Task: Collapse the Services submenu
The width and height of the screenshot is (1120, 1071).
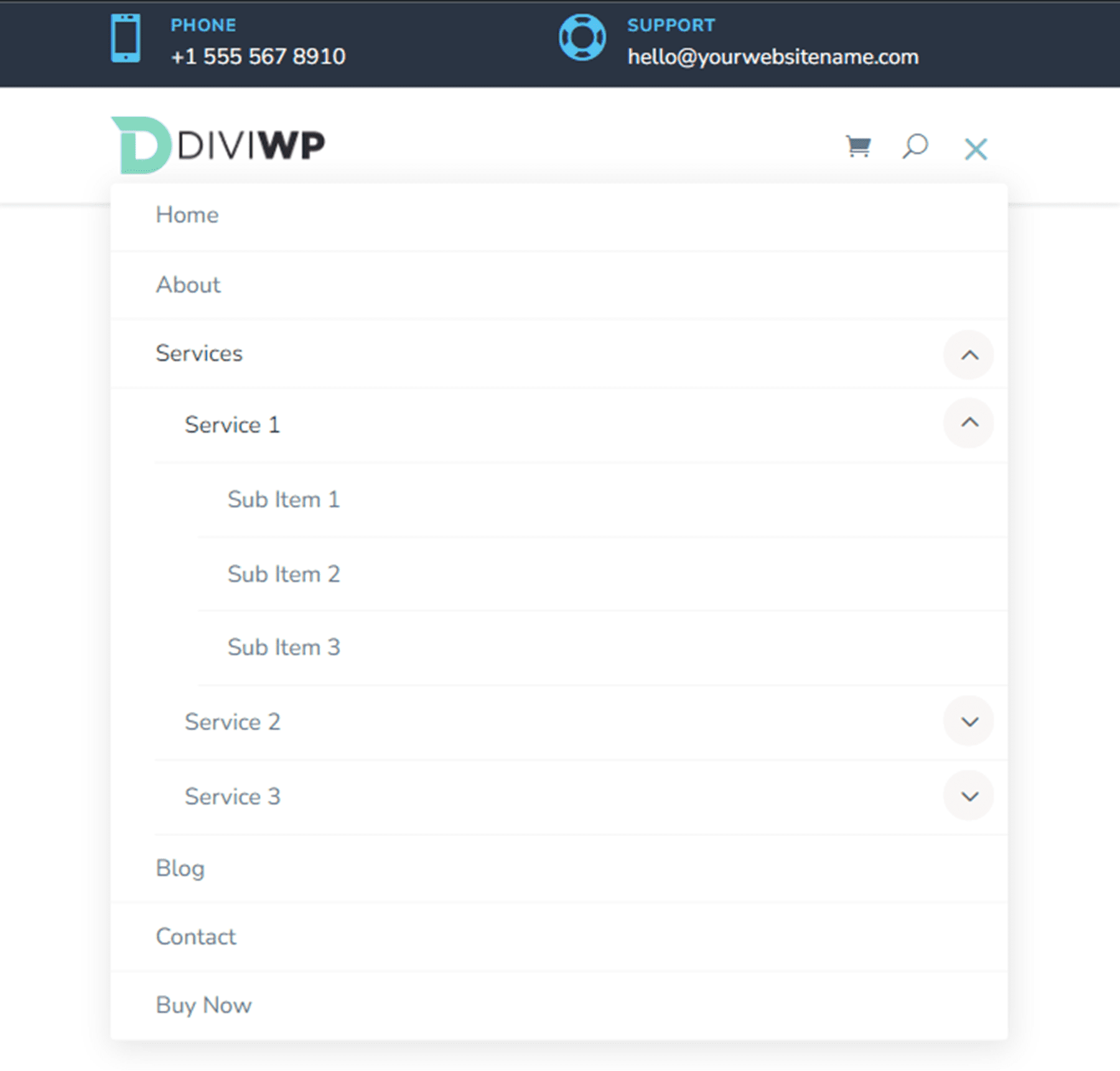Action: pos(968,355)
